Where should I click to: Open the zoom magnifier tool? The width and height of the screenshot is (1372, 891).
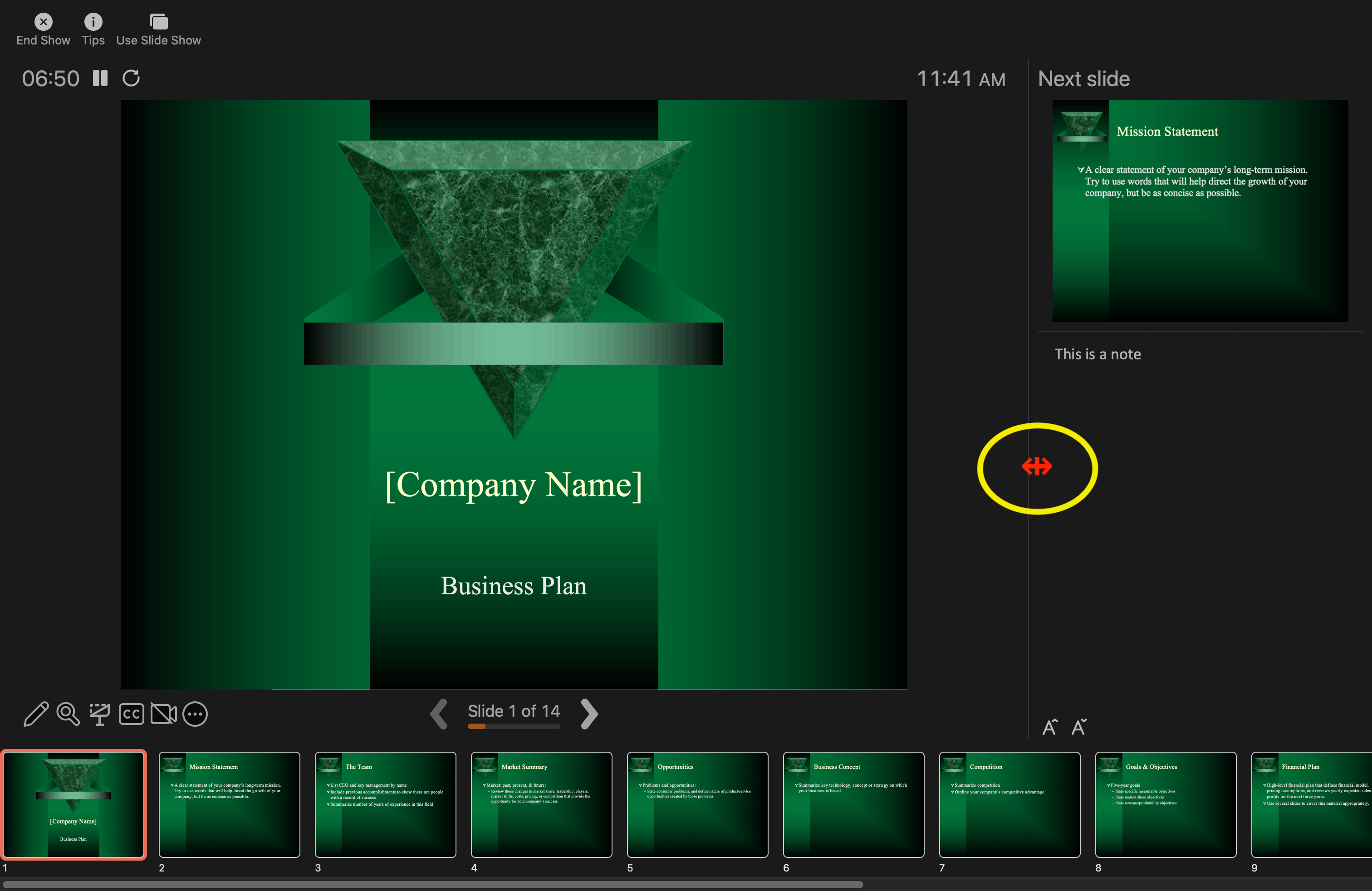click(x=68, y=714)
